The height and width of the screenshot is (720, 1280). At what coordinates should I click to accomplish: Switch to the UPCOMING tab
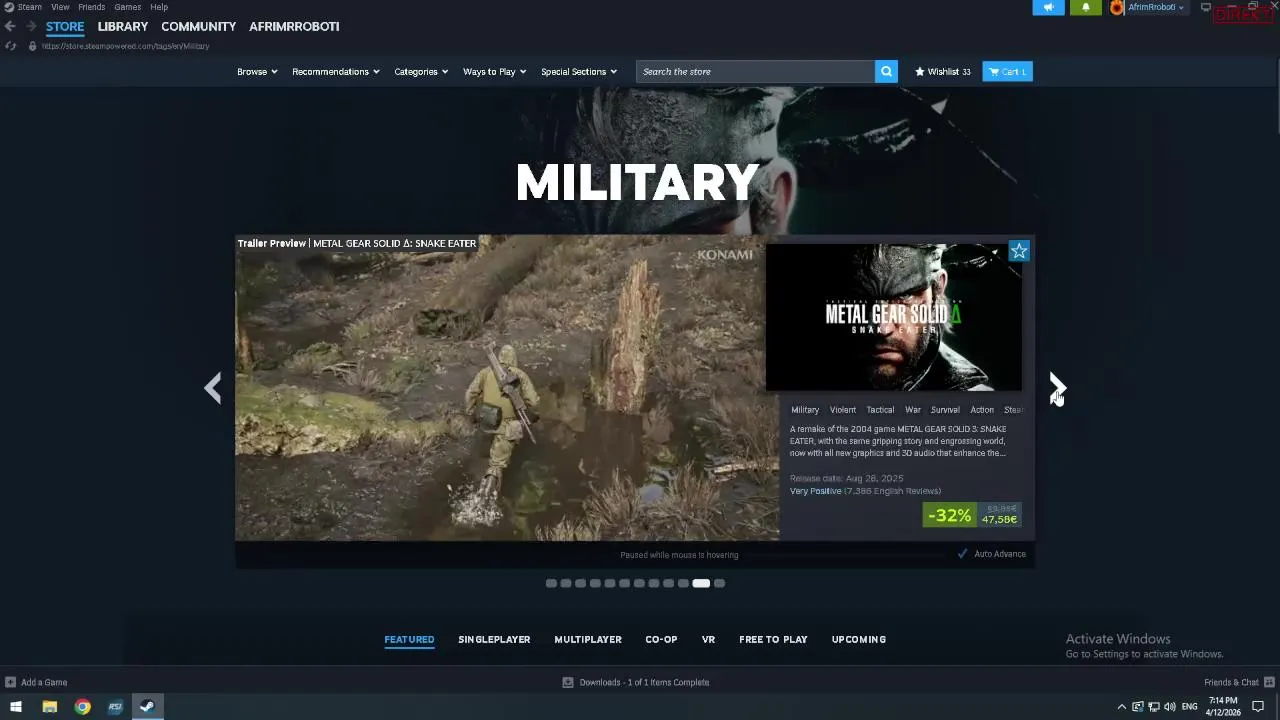[859, 639]
